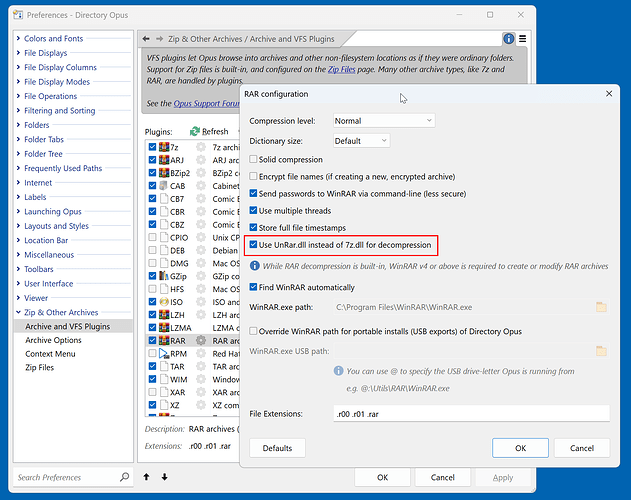
Task: Open the Compression level dropdown
Action: (384, 120)
